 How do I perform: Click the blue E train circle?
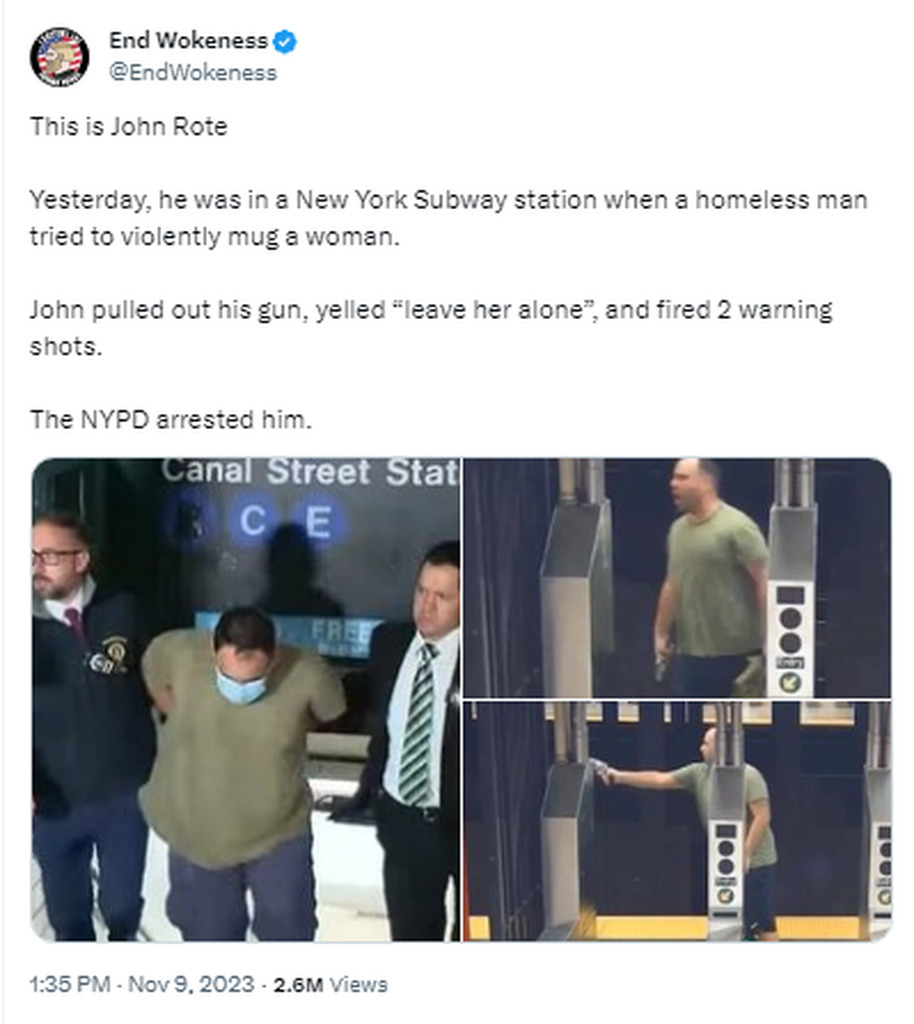[x=318, y=522]
